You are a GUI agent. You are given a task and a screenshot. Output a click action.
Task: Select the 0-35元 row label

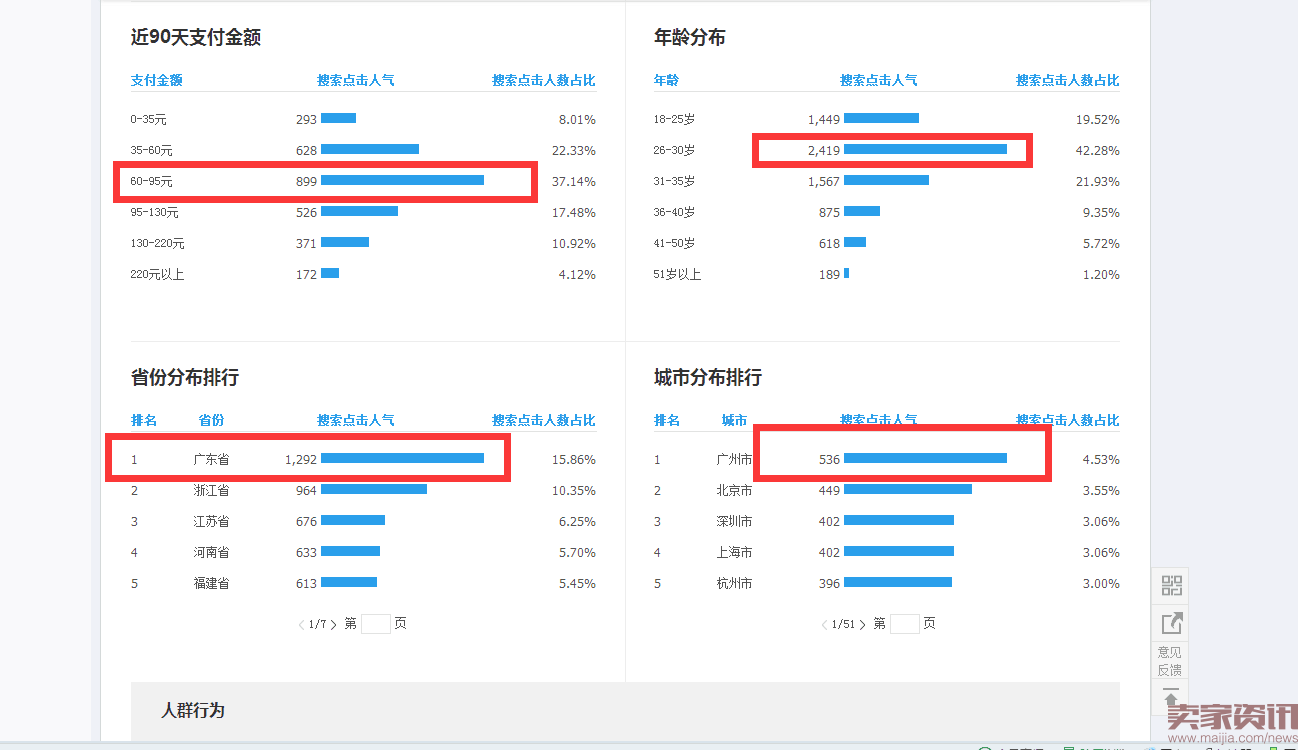click(x=149, y=120)
